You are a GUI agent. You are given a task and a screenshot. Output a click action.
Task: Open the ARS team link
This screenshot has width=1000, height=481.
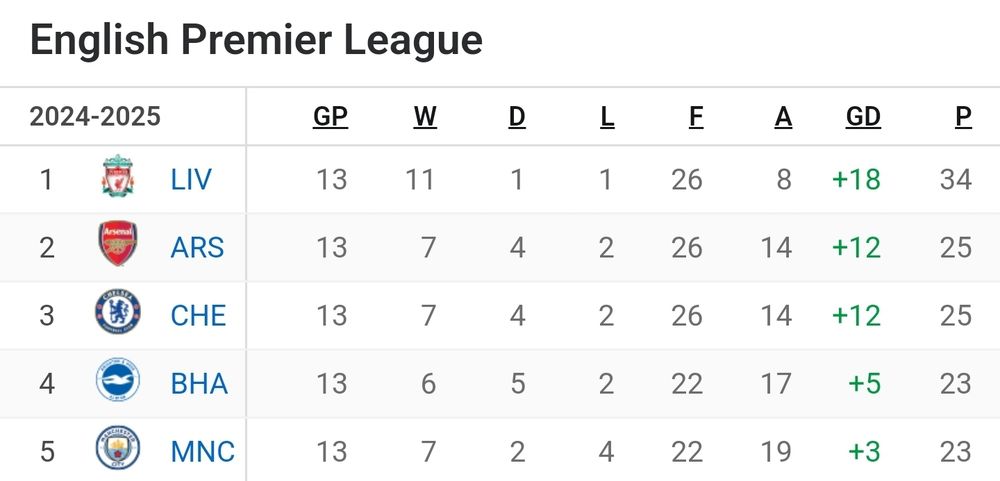coord(197,247)
